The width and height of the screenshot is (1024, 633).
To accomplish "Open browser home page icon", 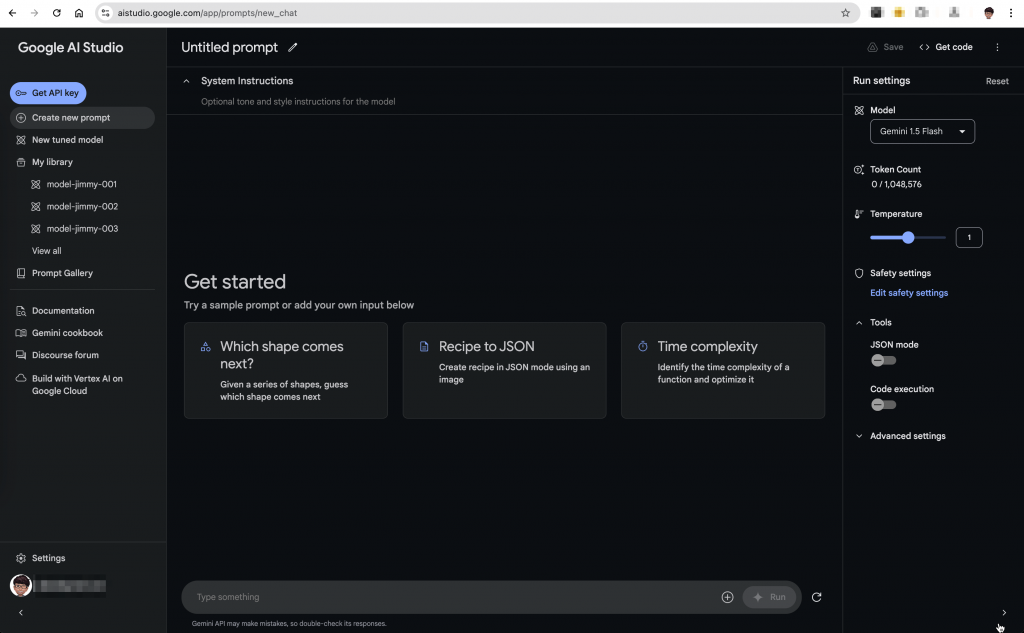I will [79, 13].
